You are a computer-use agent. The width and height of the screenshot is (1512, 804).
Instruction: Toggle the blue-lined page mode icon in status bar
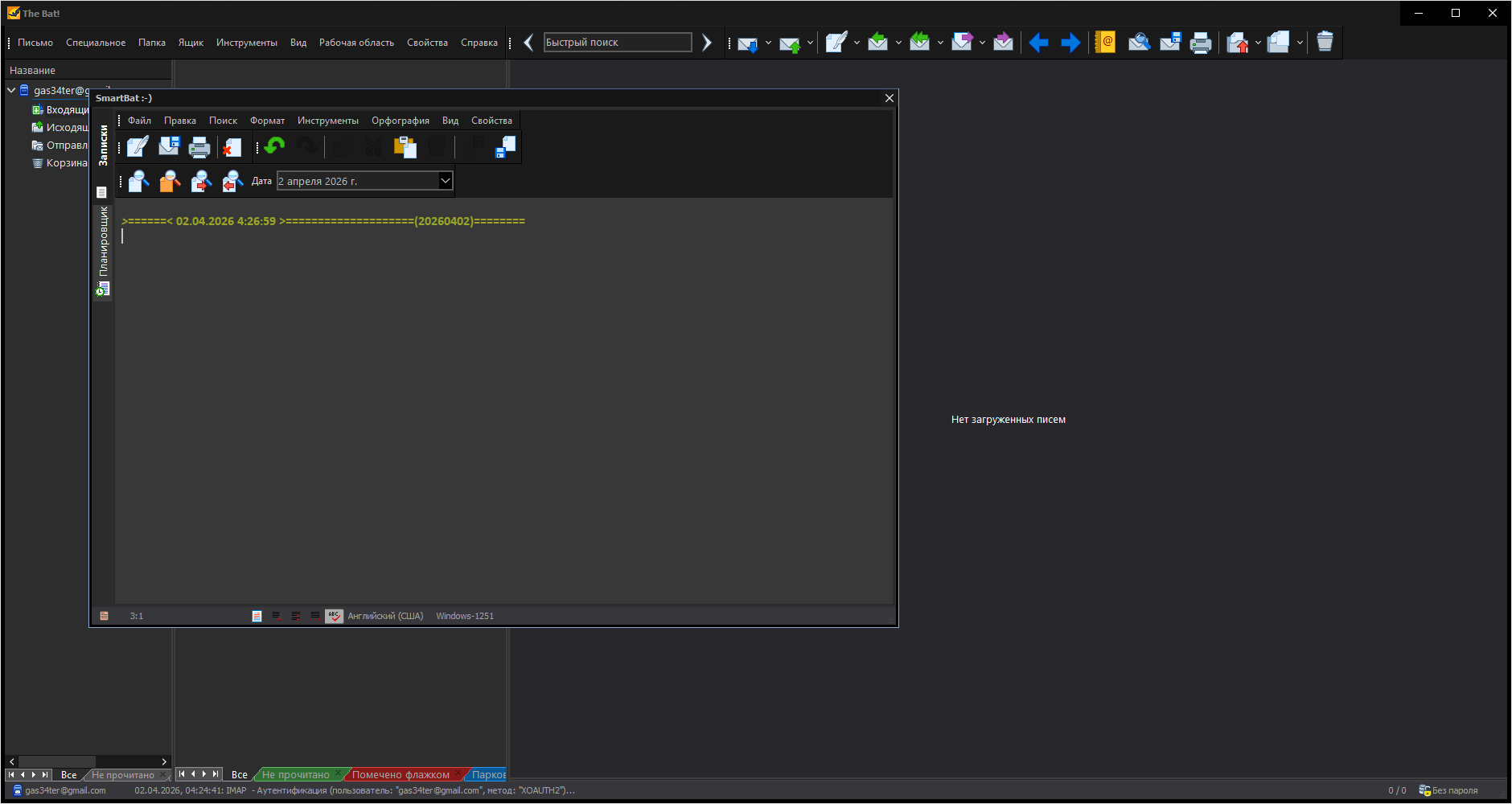click(x=257, y=617)
